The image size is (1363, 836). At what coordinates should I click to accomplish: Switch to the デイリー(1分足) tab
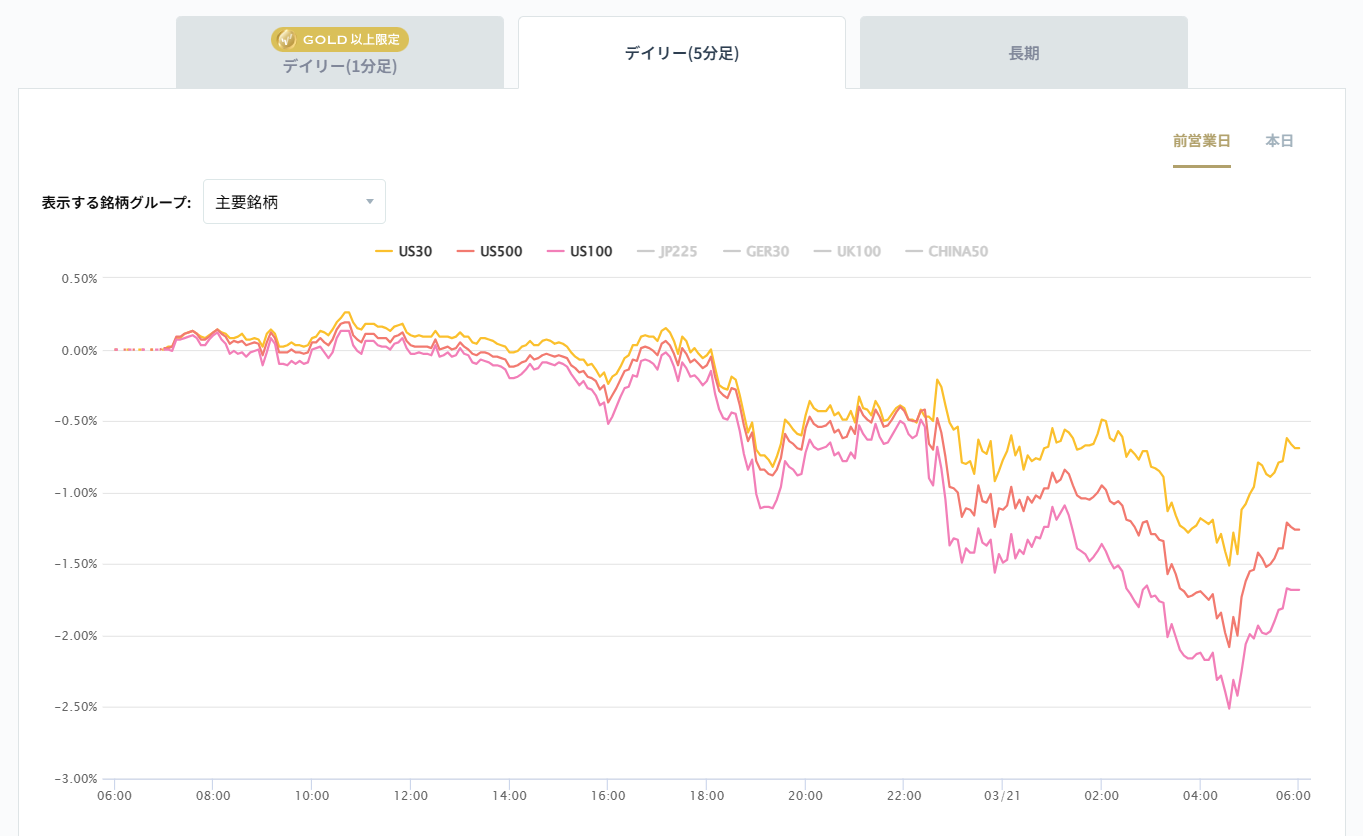point(340,66)
